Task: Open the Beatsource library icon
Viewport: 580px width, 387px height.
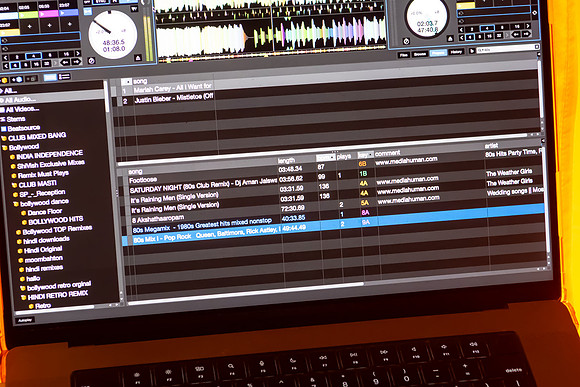Action: (4, 129)
